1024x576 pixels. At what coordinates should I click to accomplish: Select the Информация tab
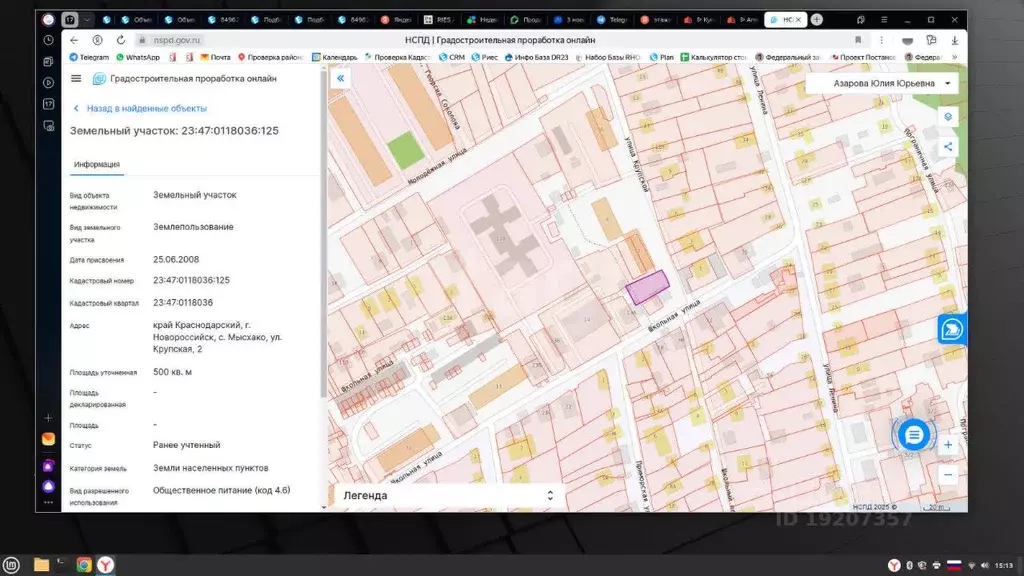click(97, 165)
